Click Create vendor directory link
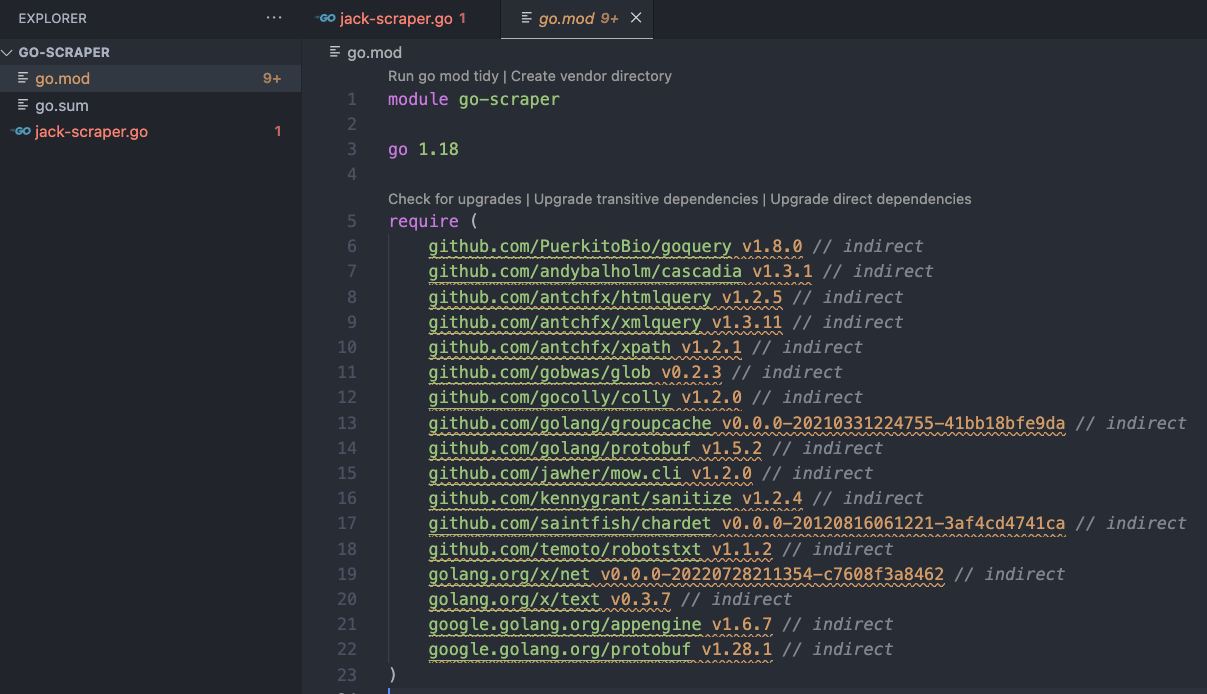 click(591, 76)
